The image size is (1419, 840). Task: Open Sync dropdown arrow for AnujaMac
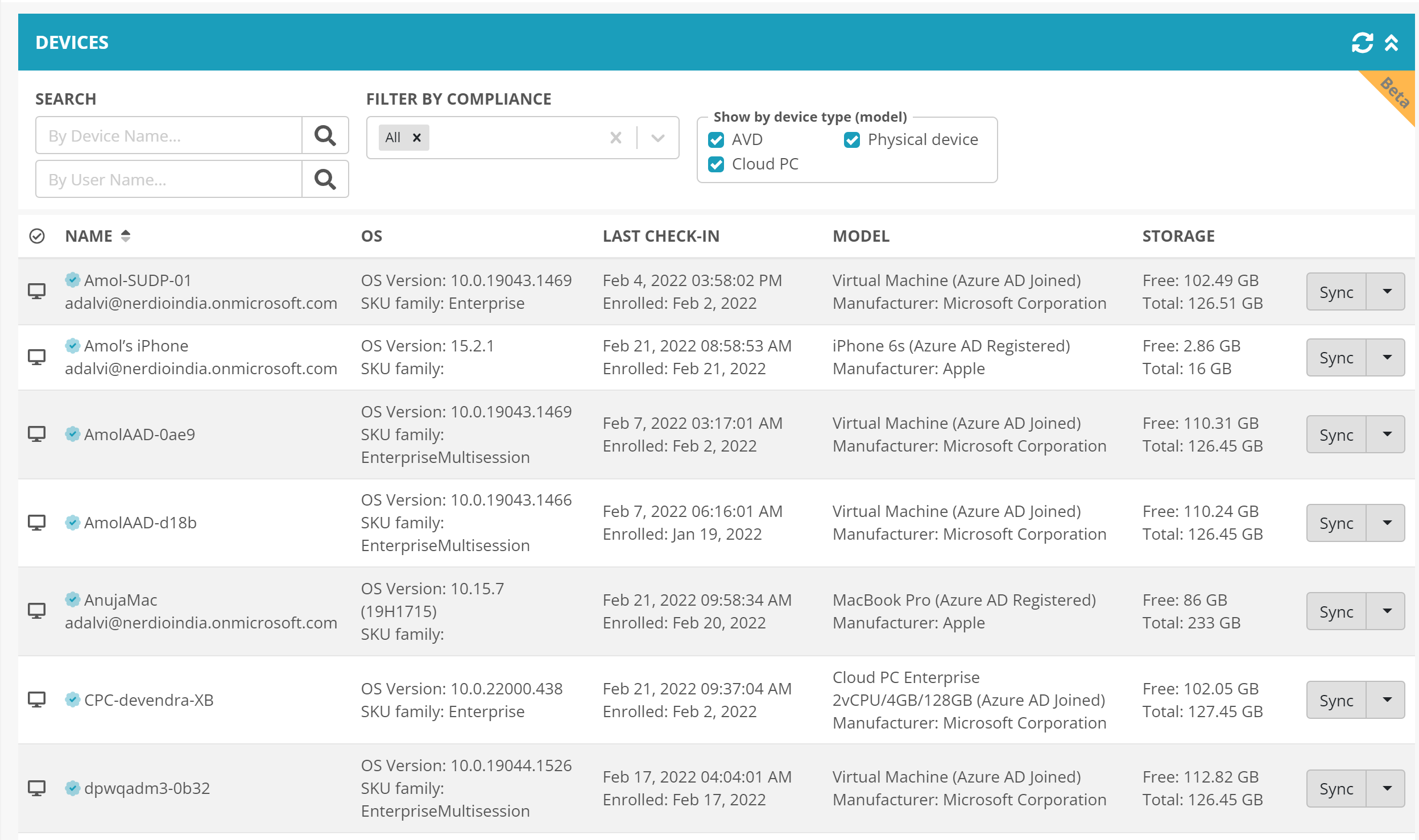[x=1387, y=611]
